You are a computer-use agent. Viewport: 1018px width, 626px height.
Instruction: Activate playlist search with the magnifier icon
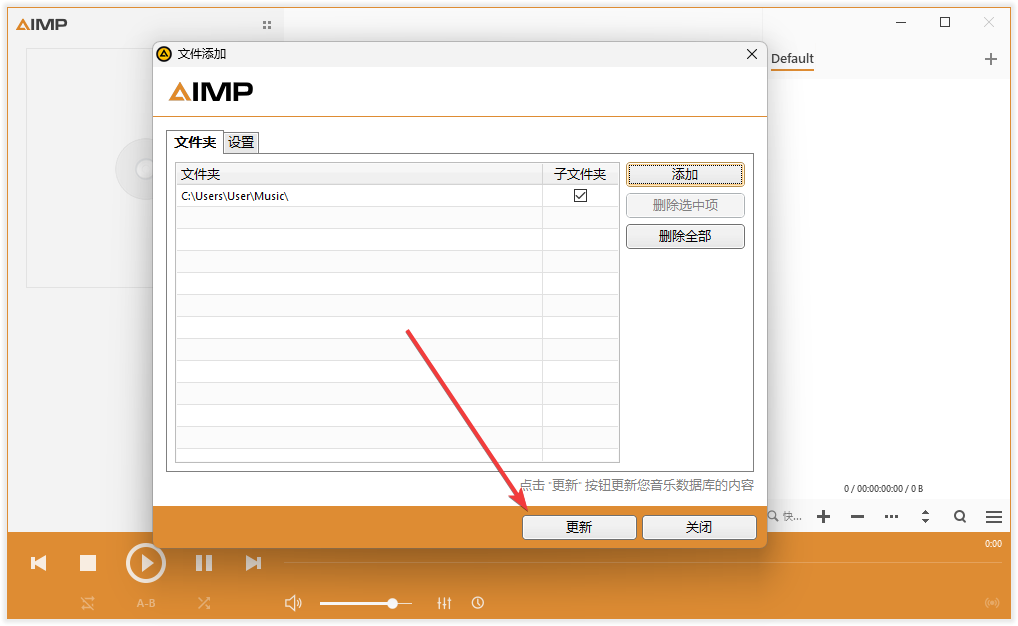[x=959, y=516]
